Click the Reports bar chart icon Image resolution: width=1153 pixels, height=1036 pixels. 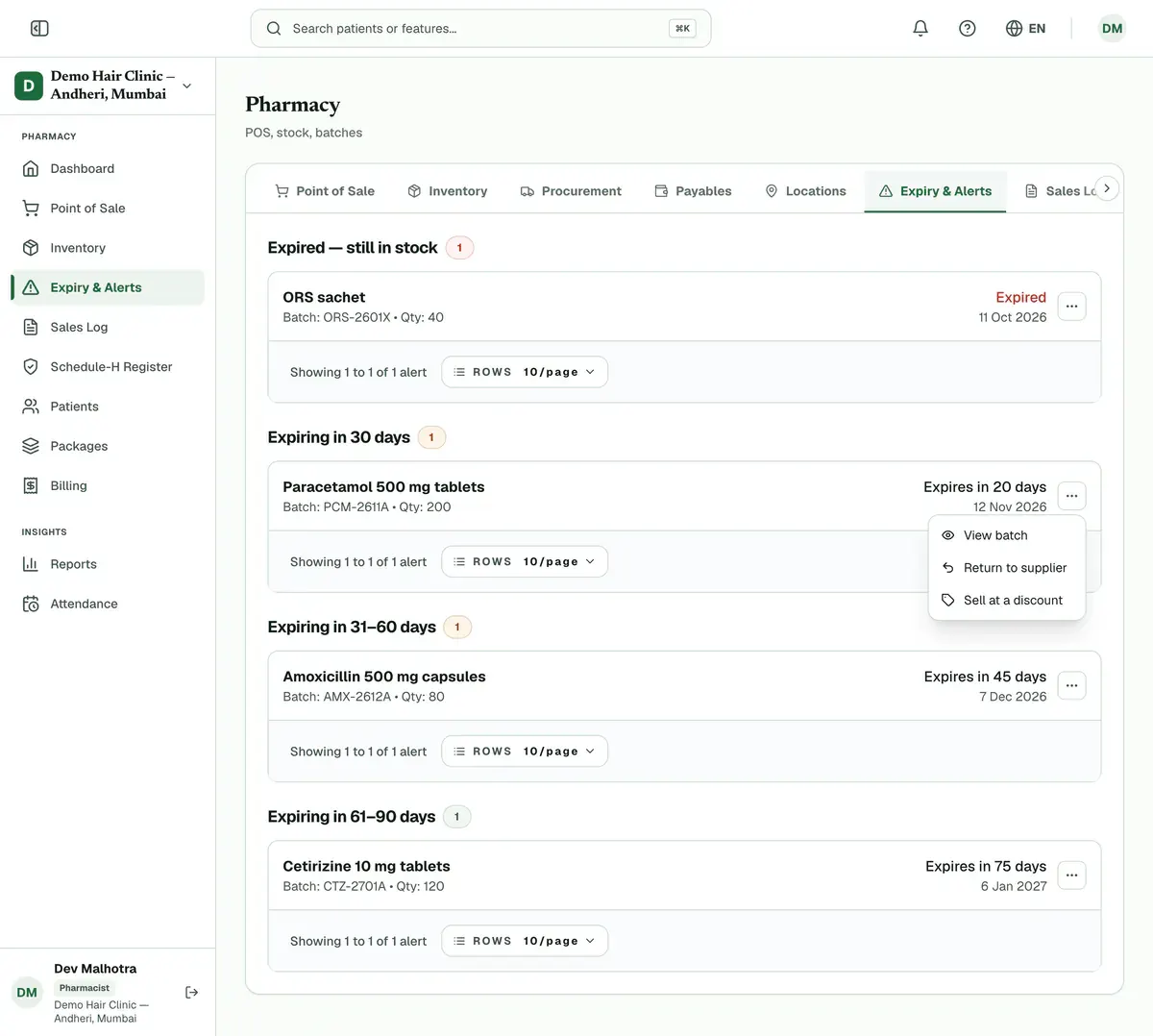point(31,564)
